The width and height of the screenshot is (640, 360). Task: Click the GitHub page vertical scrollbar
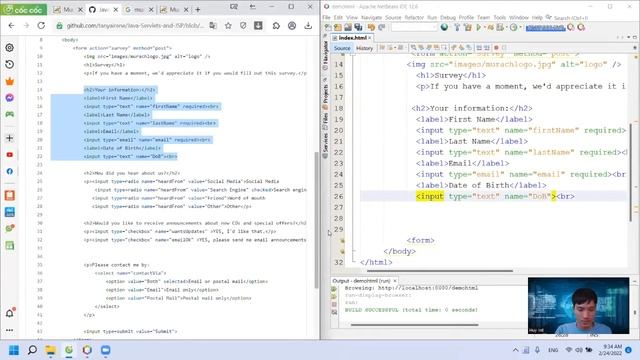pyautogui.click(x=316, y=220)
